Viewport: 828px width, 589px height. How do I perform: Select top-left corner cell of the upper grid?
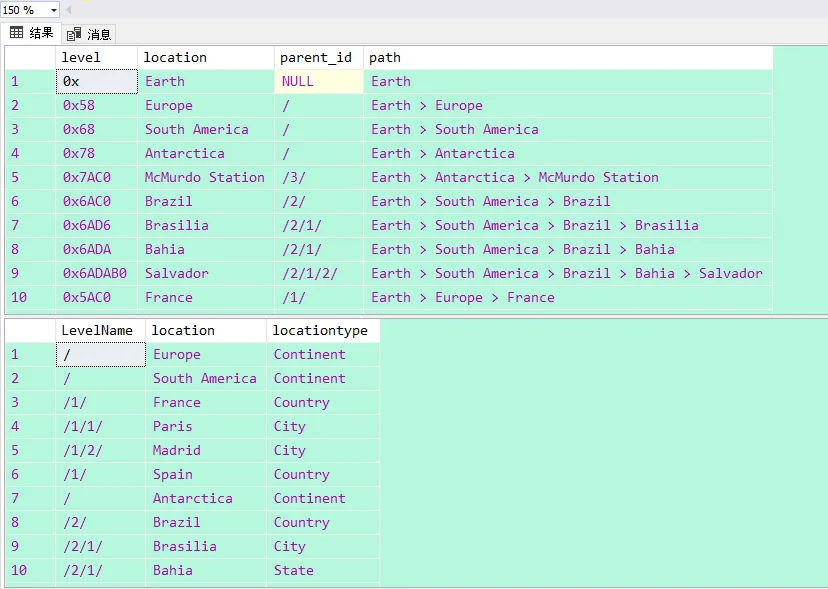[30, 57]
